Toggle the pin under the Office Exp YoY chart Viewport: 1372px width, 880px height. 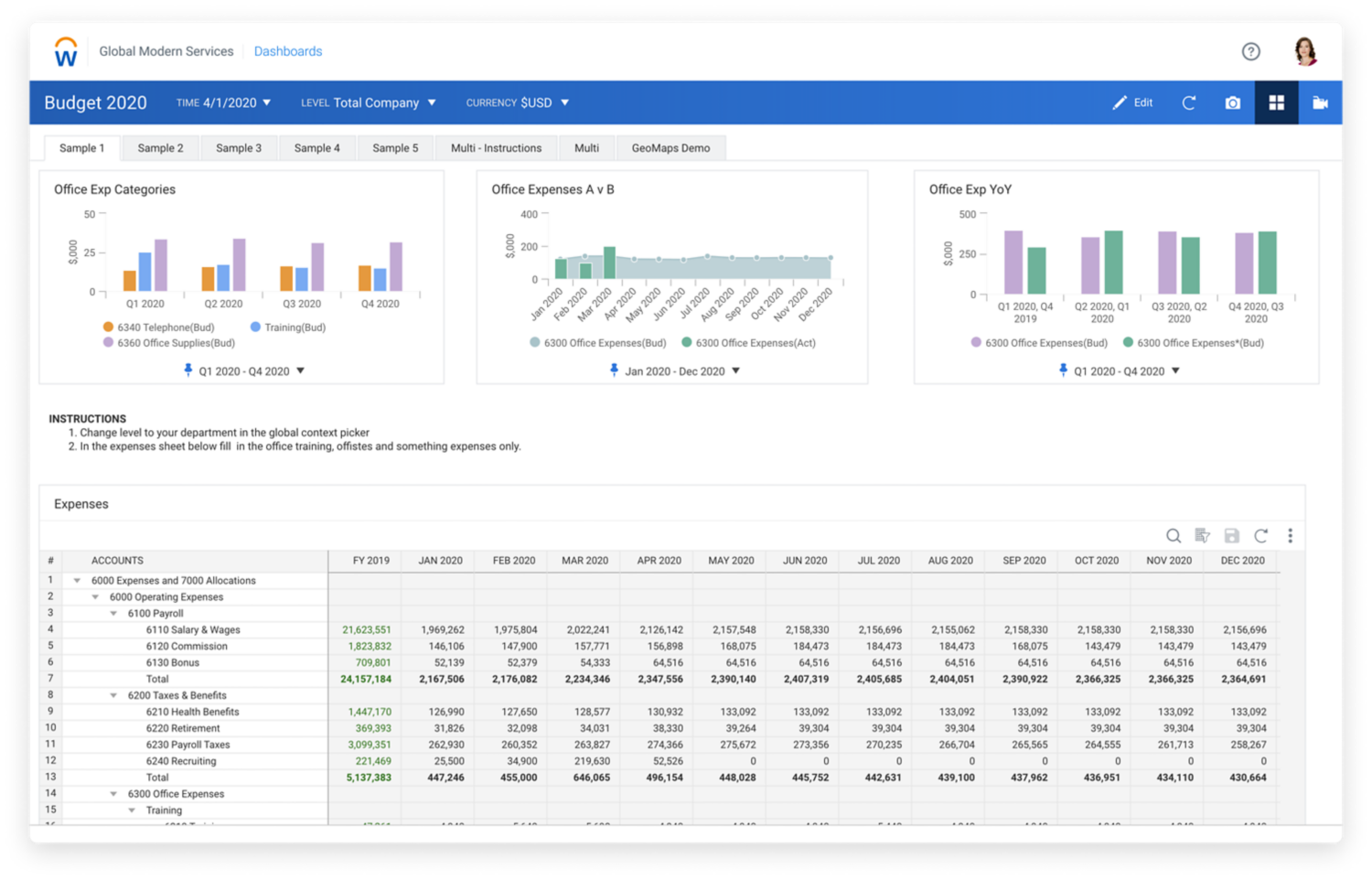pos(1062,370)
